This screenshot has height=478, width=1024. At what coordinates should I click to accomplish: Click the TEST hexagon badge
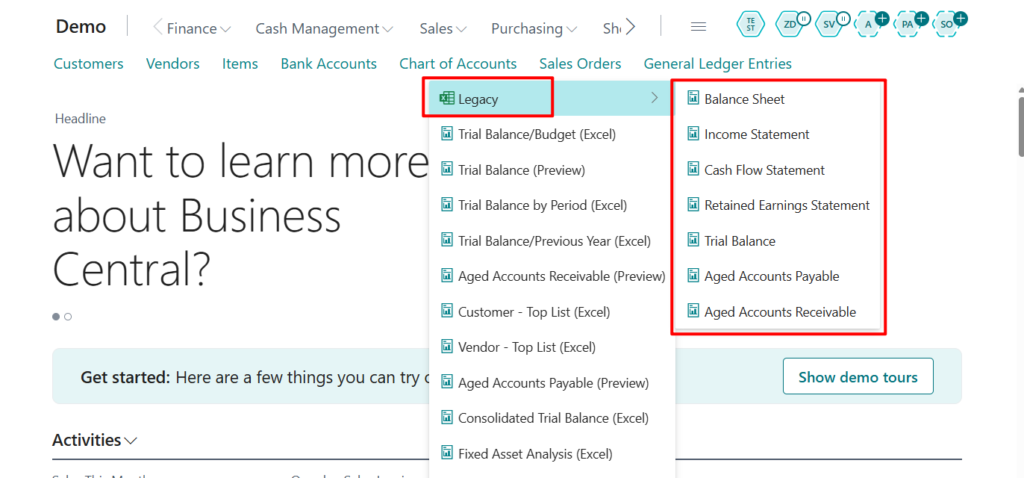pos(750,25)
